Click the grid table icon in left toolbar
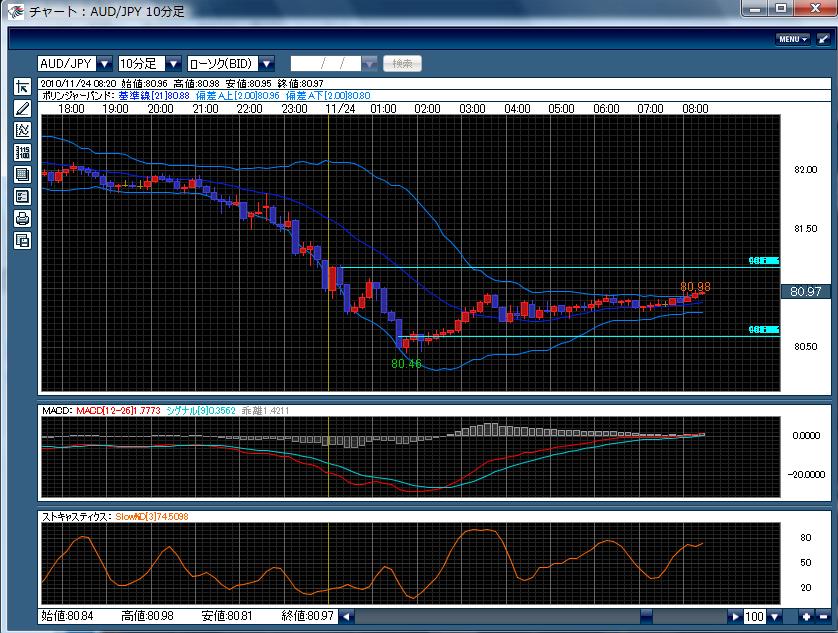The image size is (838, 633). click(22, 174)
